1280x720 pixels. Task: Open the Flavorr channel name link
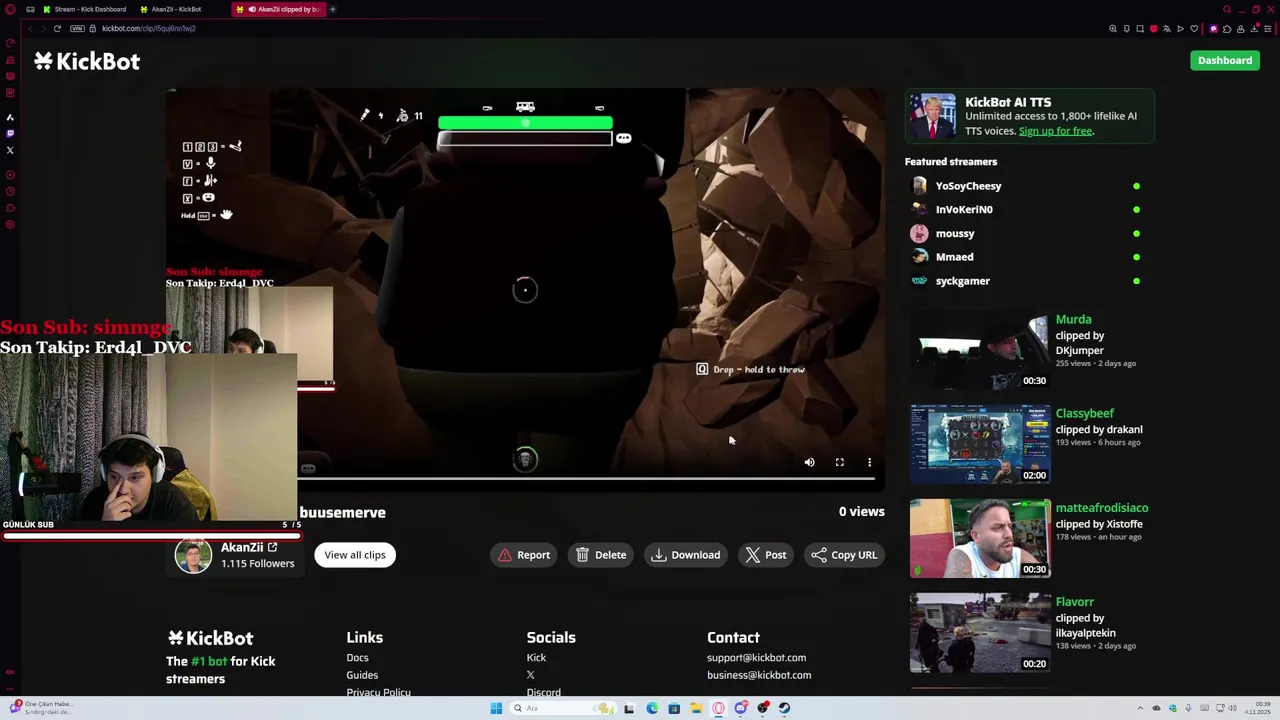[x=1075, y=602]
